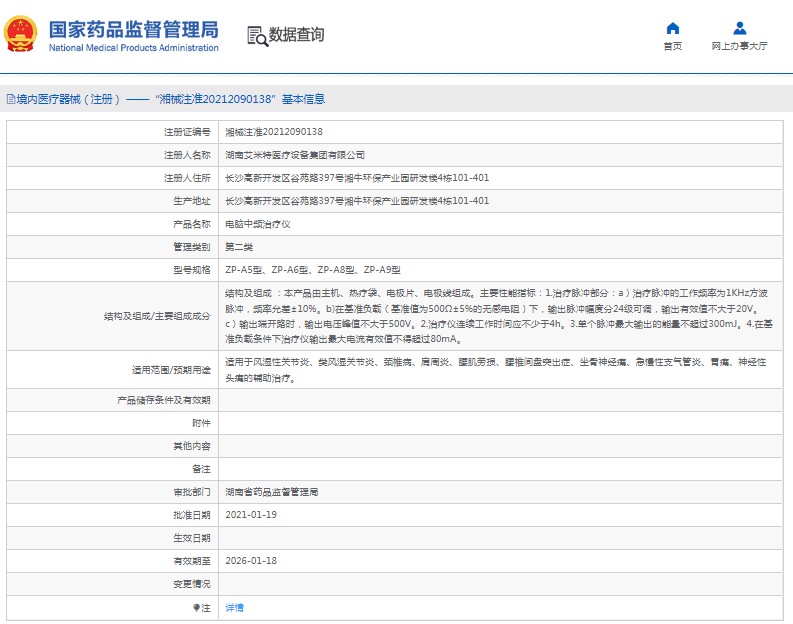Click approval date 2021-01-19
The image size is (793, 624).
pyautogui.click(x=251, y=515)
